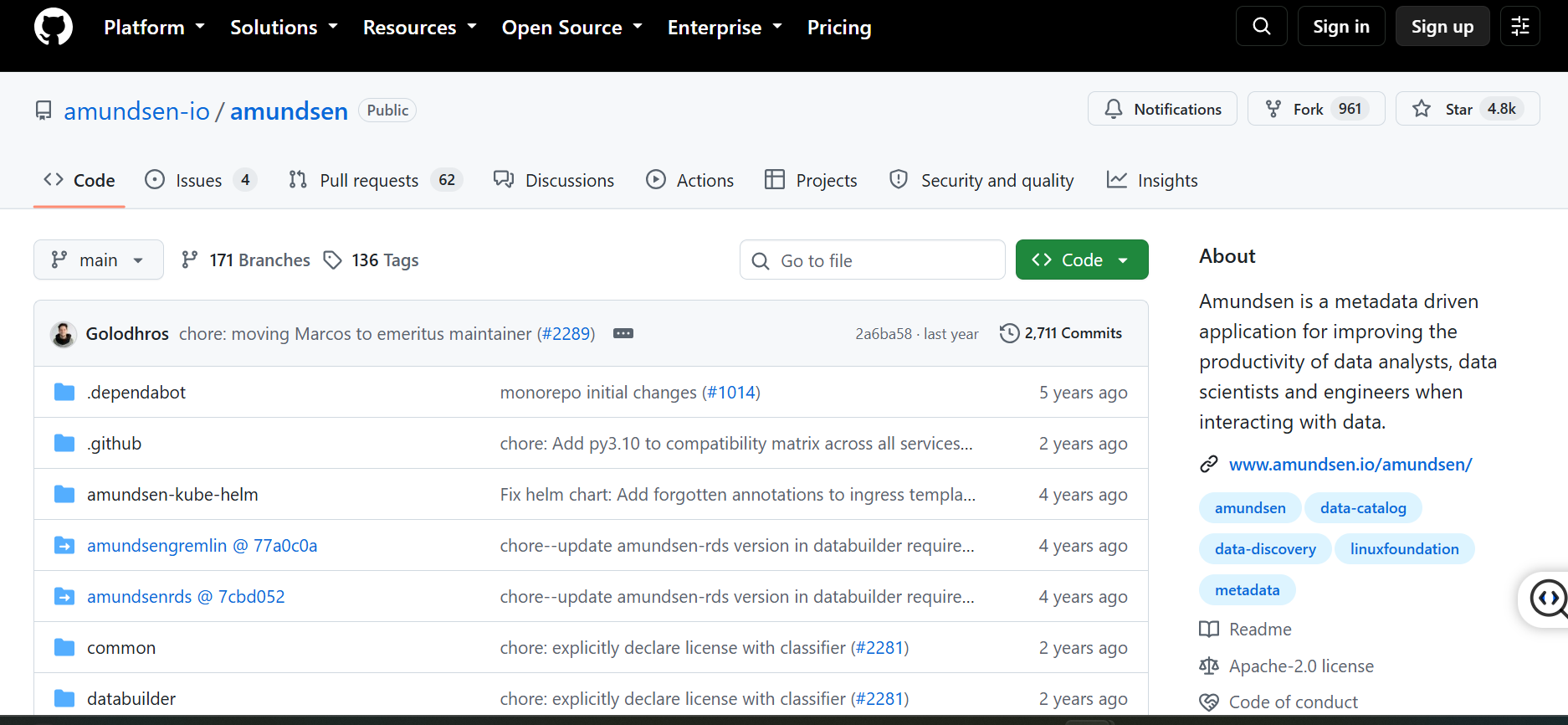
Task: Switch to the Issues tab
Action: pyautogui.click(x=201, y=180)
